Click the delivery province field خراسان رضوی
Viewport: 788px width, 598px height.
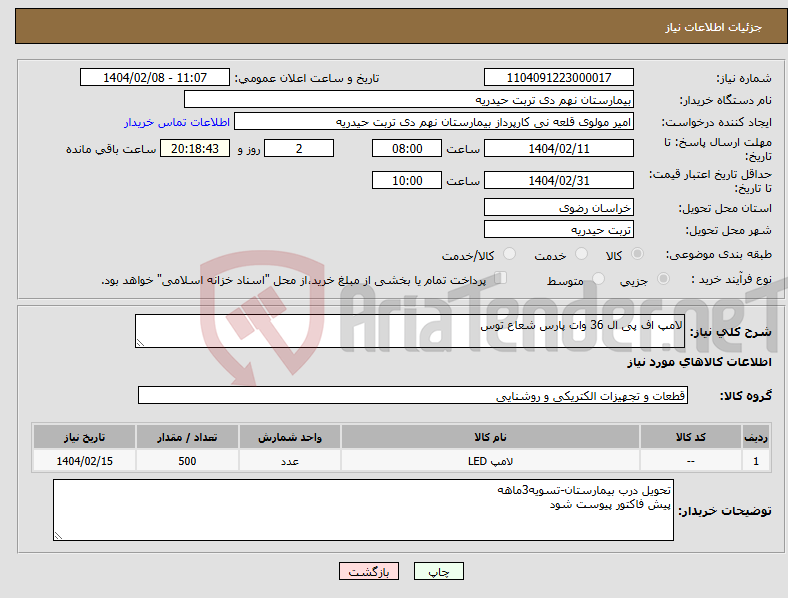point(559,208)
